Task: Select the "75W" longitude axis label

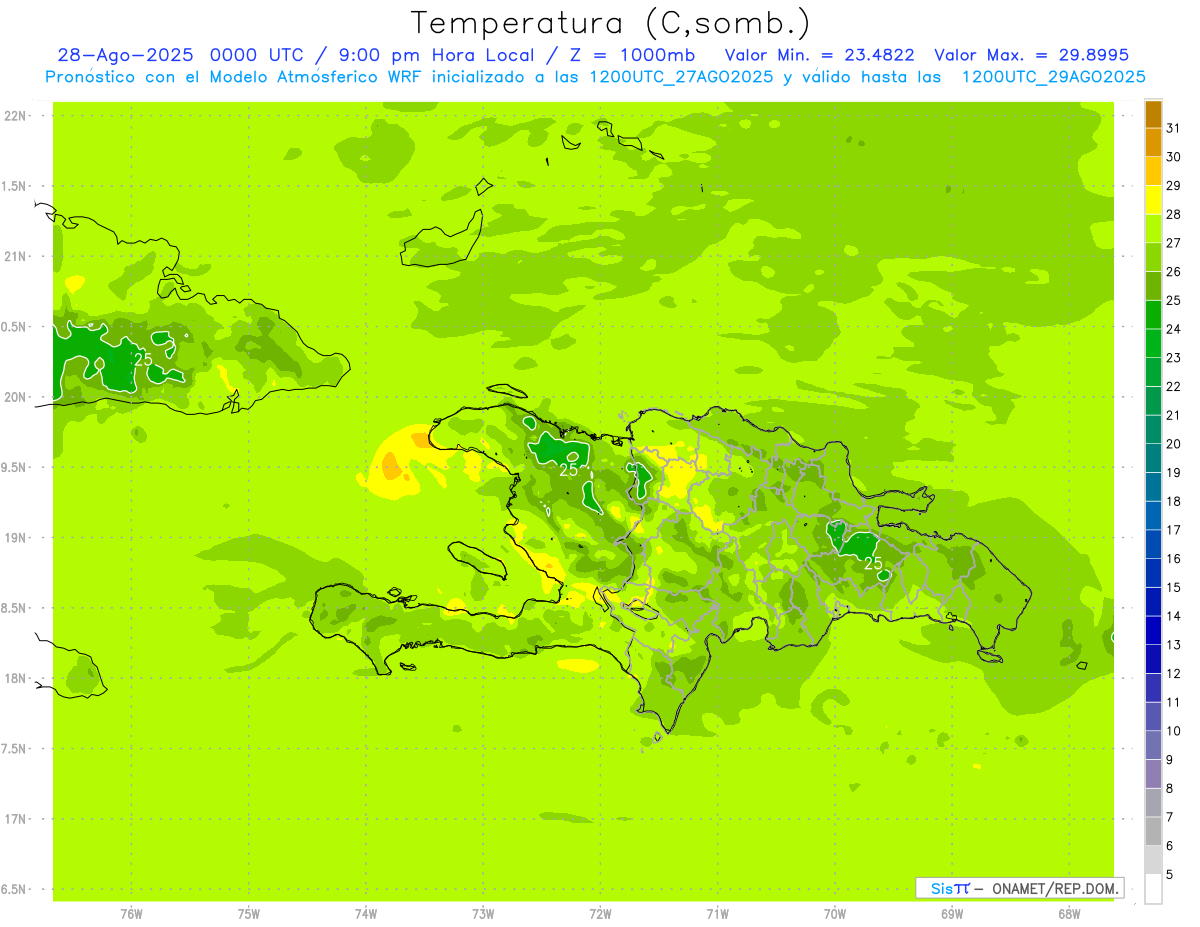Action: coord(249,914)
